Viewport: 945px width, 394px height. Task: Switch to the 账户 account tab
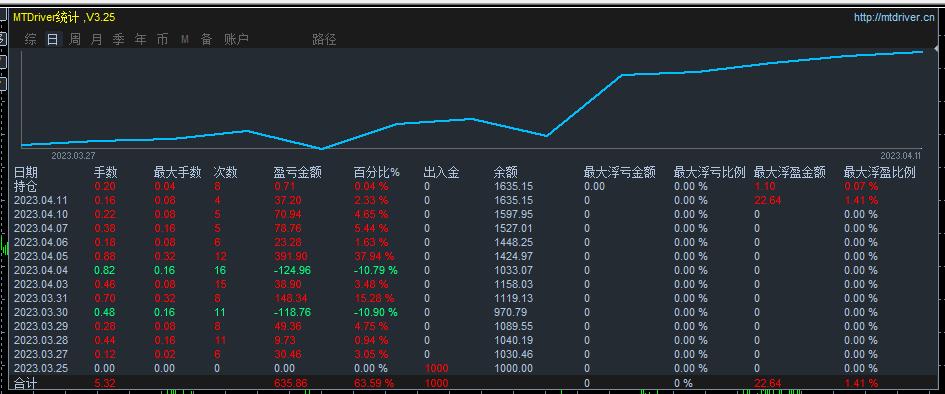236,40
